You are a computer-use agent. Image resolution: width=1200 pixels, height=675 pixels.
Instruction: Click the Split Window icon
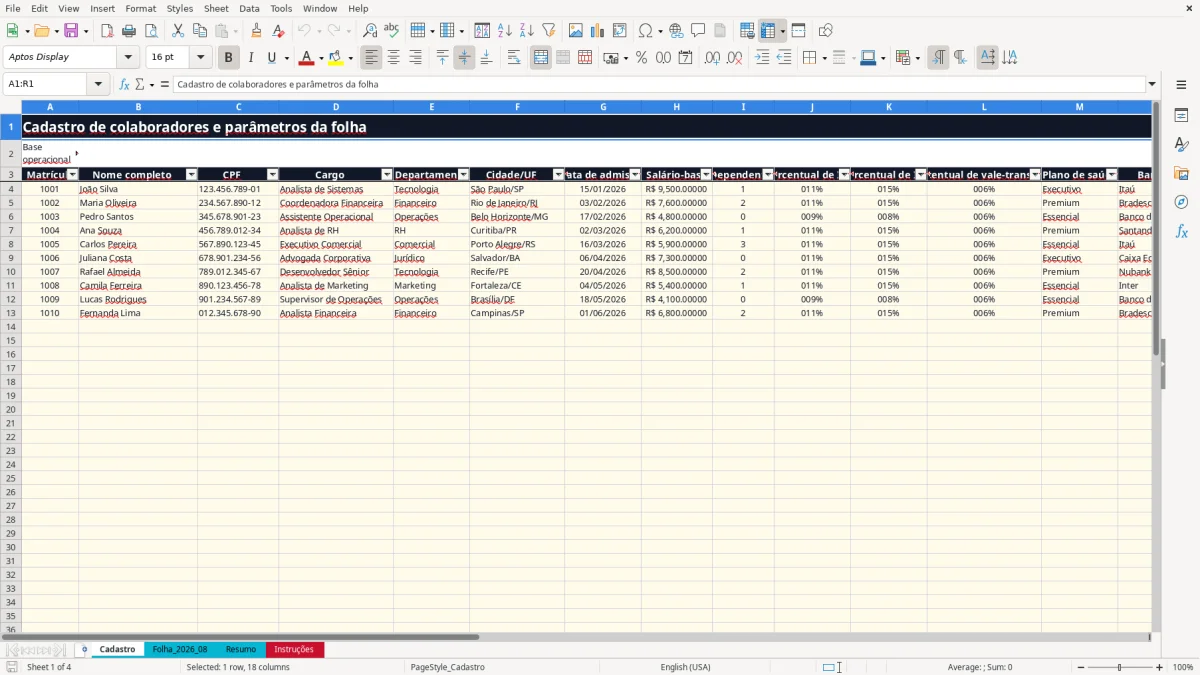coord(799,31)
